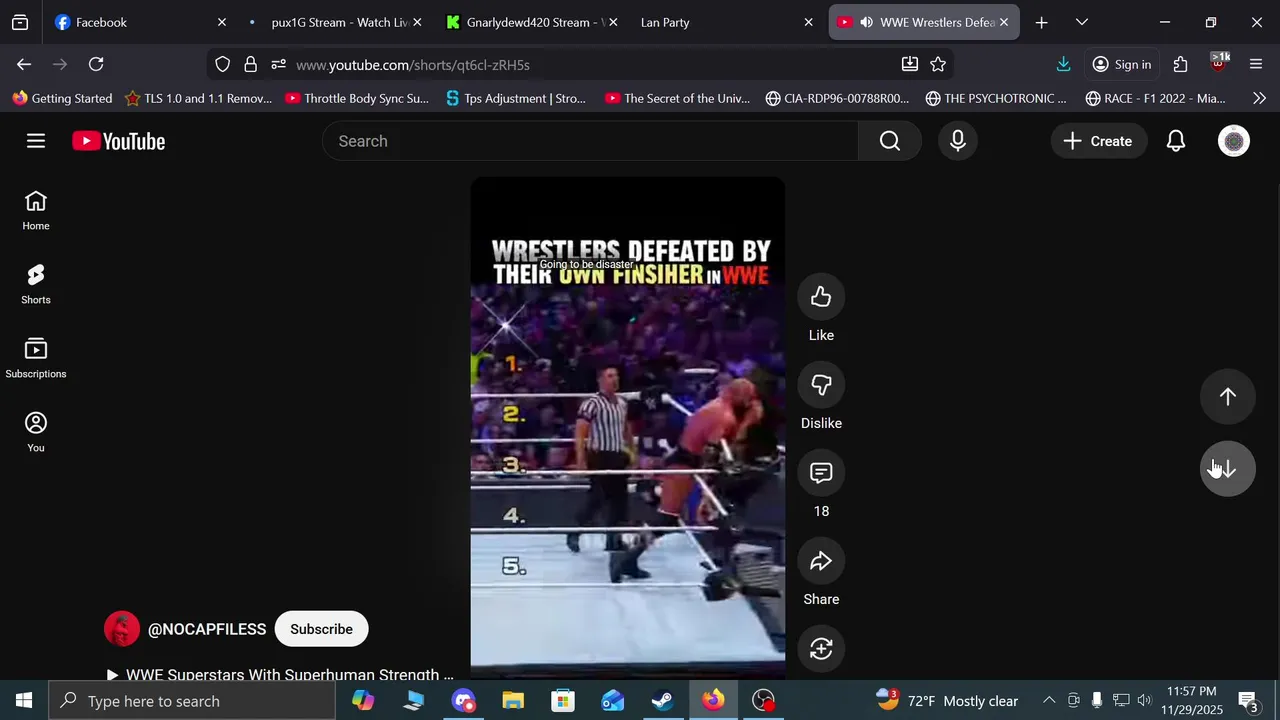This screenshot has width=1280, height=720.
Task: Open Shorts in YouTube sidebar
Action: tap(36, 285)
